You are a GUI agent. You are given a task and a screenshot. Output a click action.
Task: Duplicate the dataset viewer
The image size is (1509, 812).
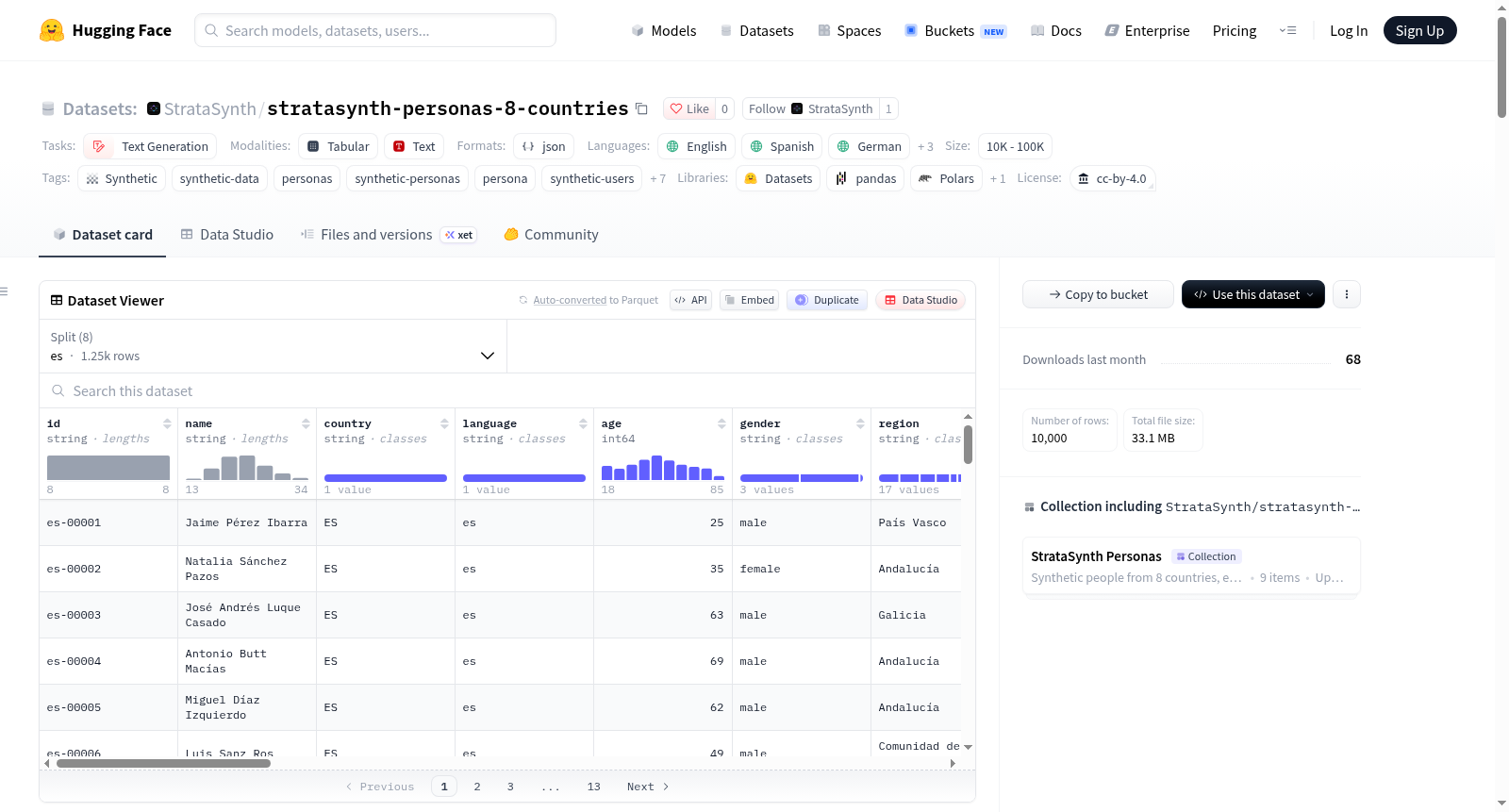[827, 300]
